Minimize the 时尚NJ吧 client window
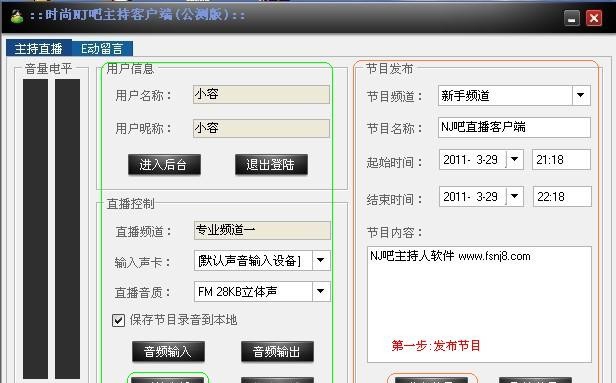Image resolution: width=616 pixels, height=383 pixels. pos(572,18)
